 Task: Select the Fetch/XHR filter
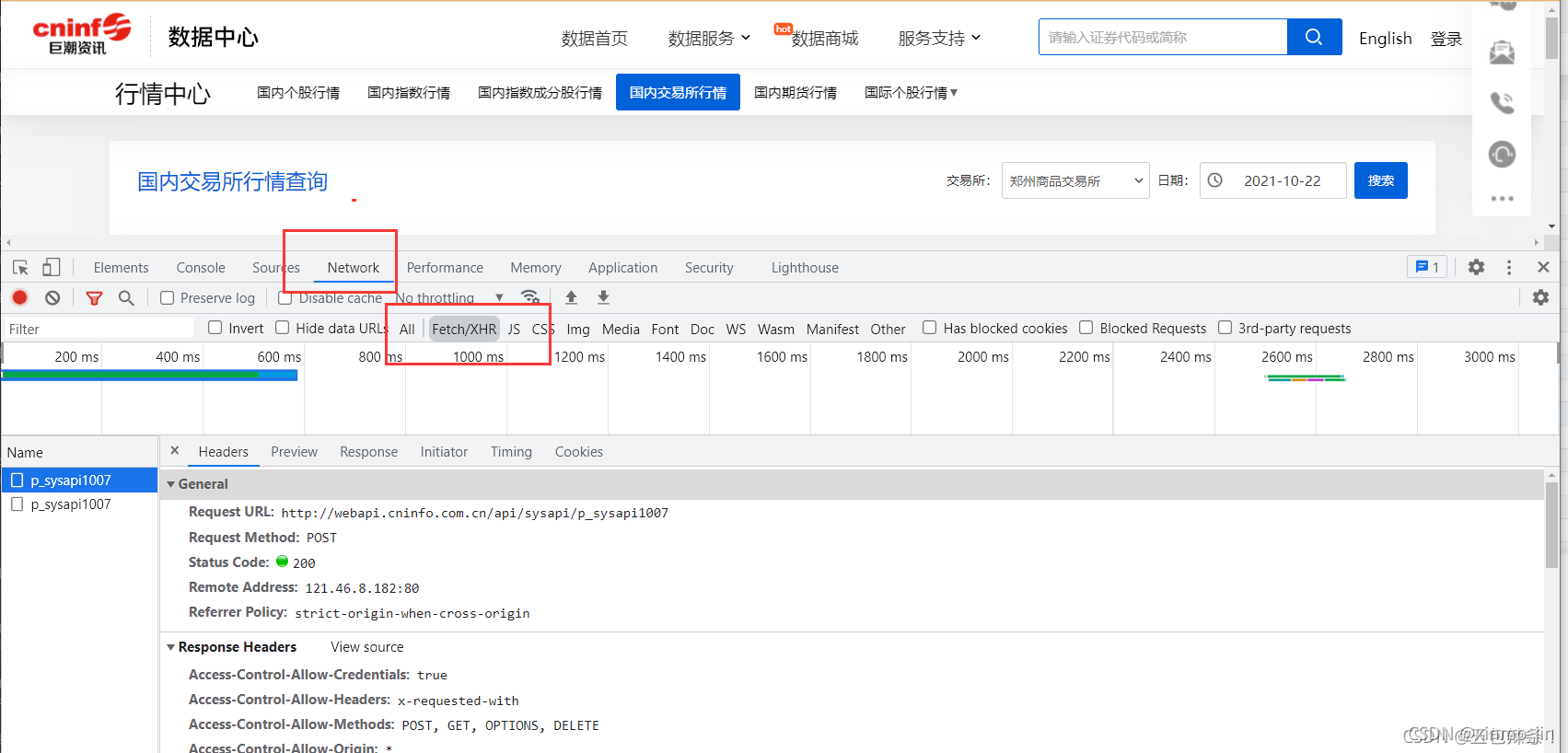[464, 329]
